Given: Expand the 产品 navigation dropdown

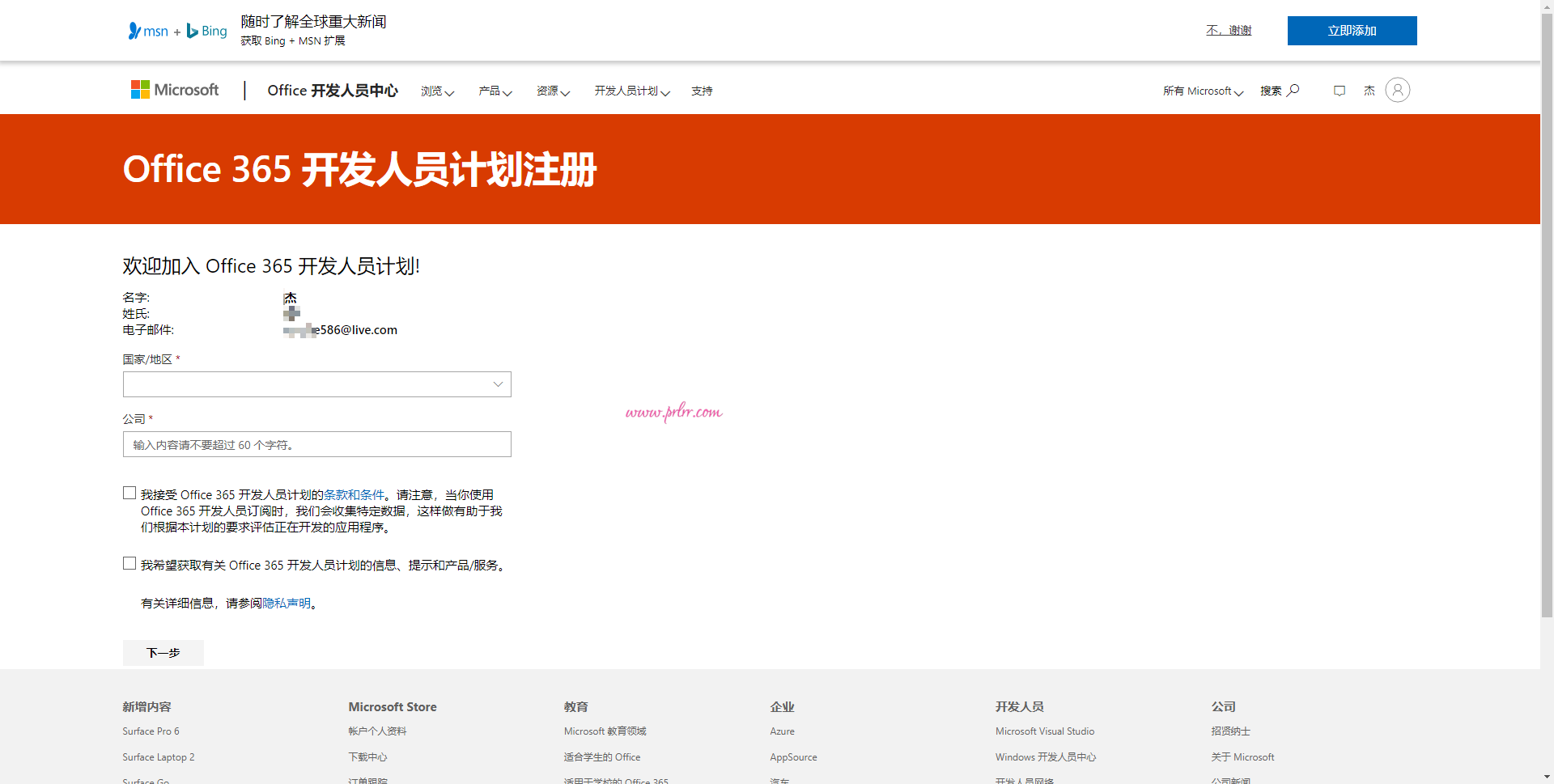Looking at the screenshot, I should pyautogui.click(x=495, y=91).
